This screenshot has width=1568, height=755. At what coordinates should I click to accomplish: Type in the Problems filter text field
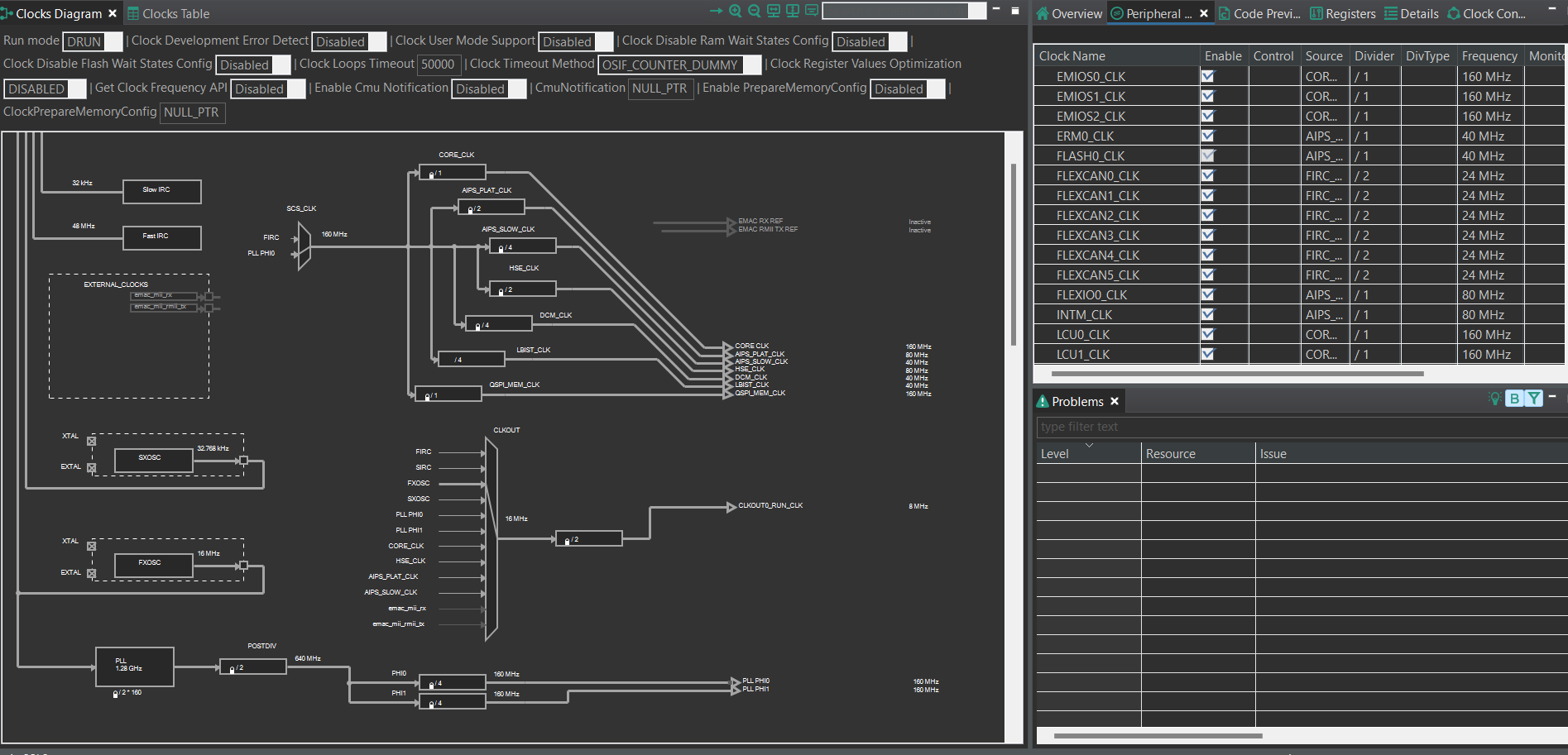pos(1158,427)
